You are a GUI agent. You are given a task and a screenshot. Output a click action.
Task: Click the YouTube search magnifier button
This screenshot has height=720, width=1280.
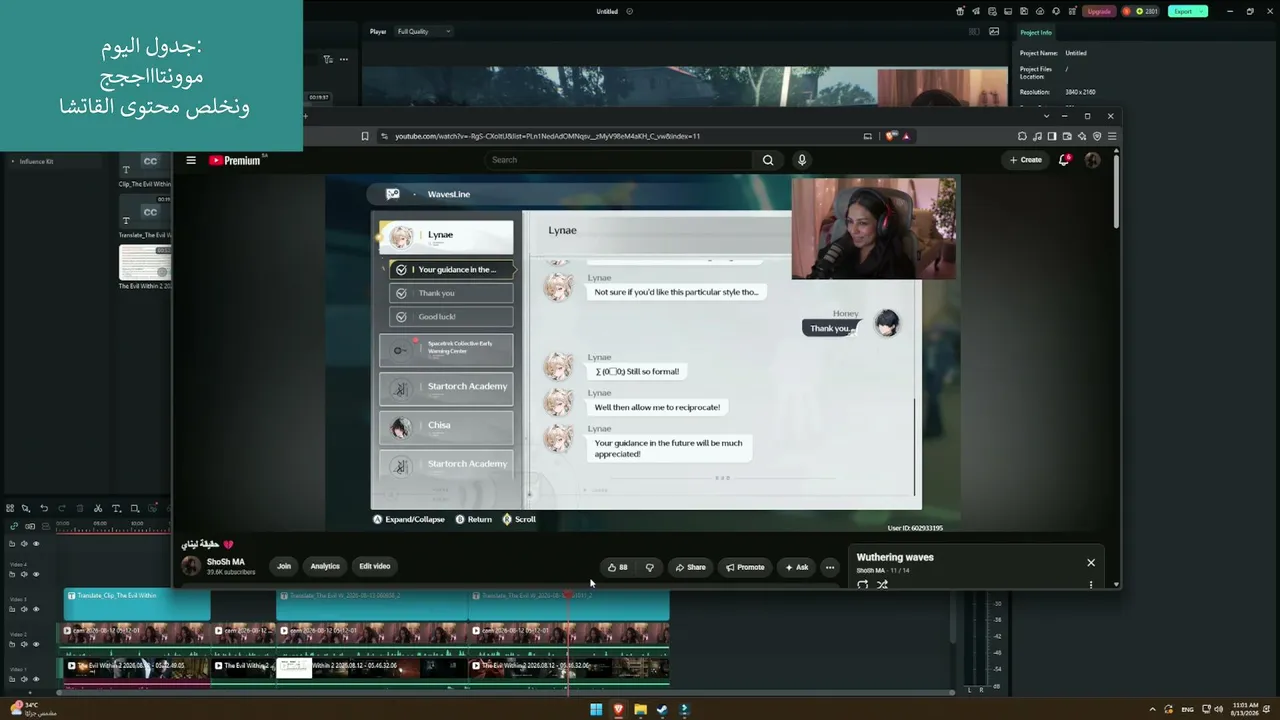[x=768, y=160]
